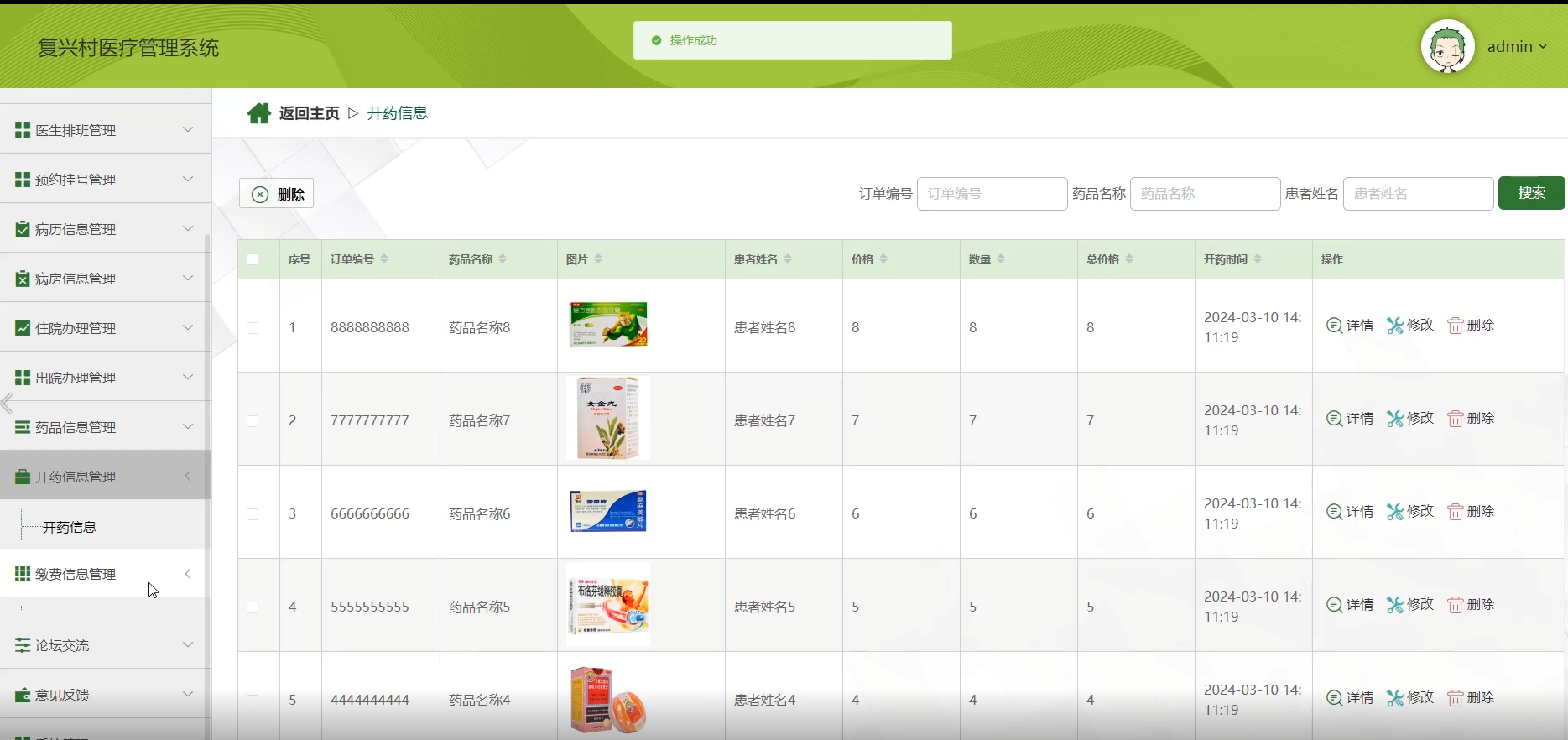The height and width of the screenshot is (740, 1568).
Task: Sort by 订单编号 column arrows
Action: (384, 259)
